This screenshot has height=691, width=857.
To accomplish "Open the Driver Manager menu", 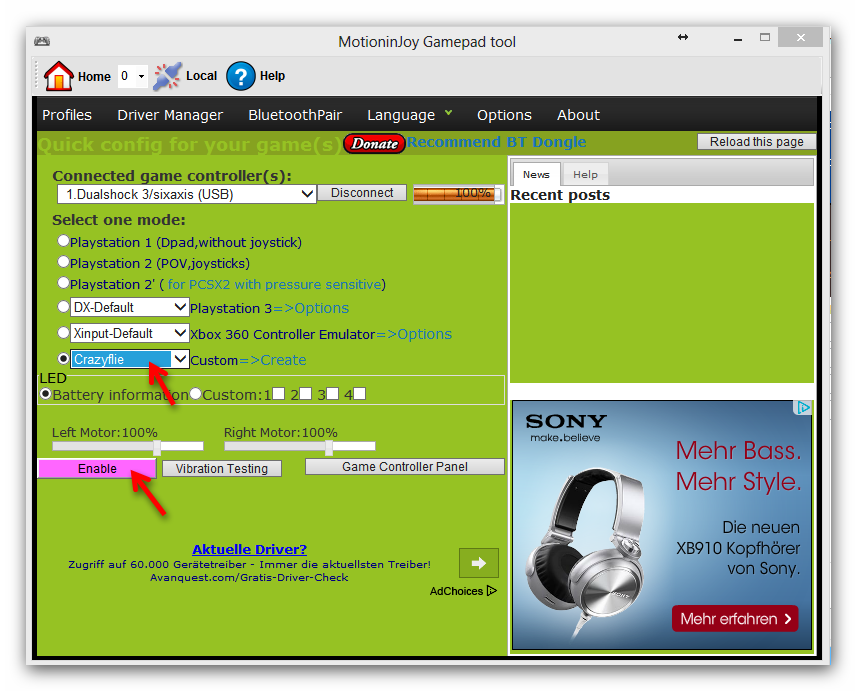I will 170,115.
